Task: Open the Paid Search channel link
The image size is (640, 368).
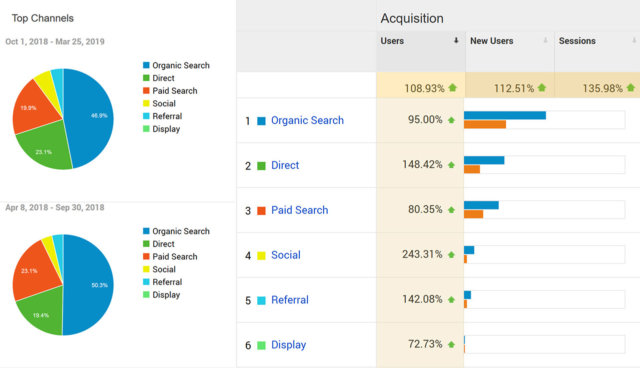Action: (300, 210)
